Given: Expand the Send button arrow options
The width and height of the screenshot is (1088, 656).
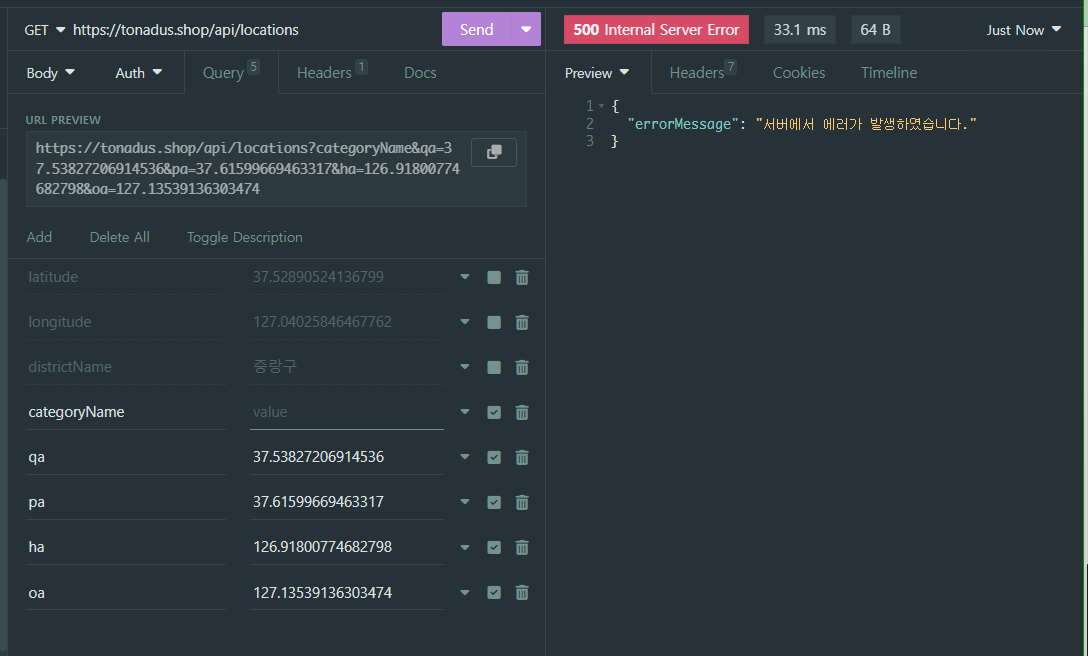Looking at the screenshot, I should pos(526,30).
